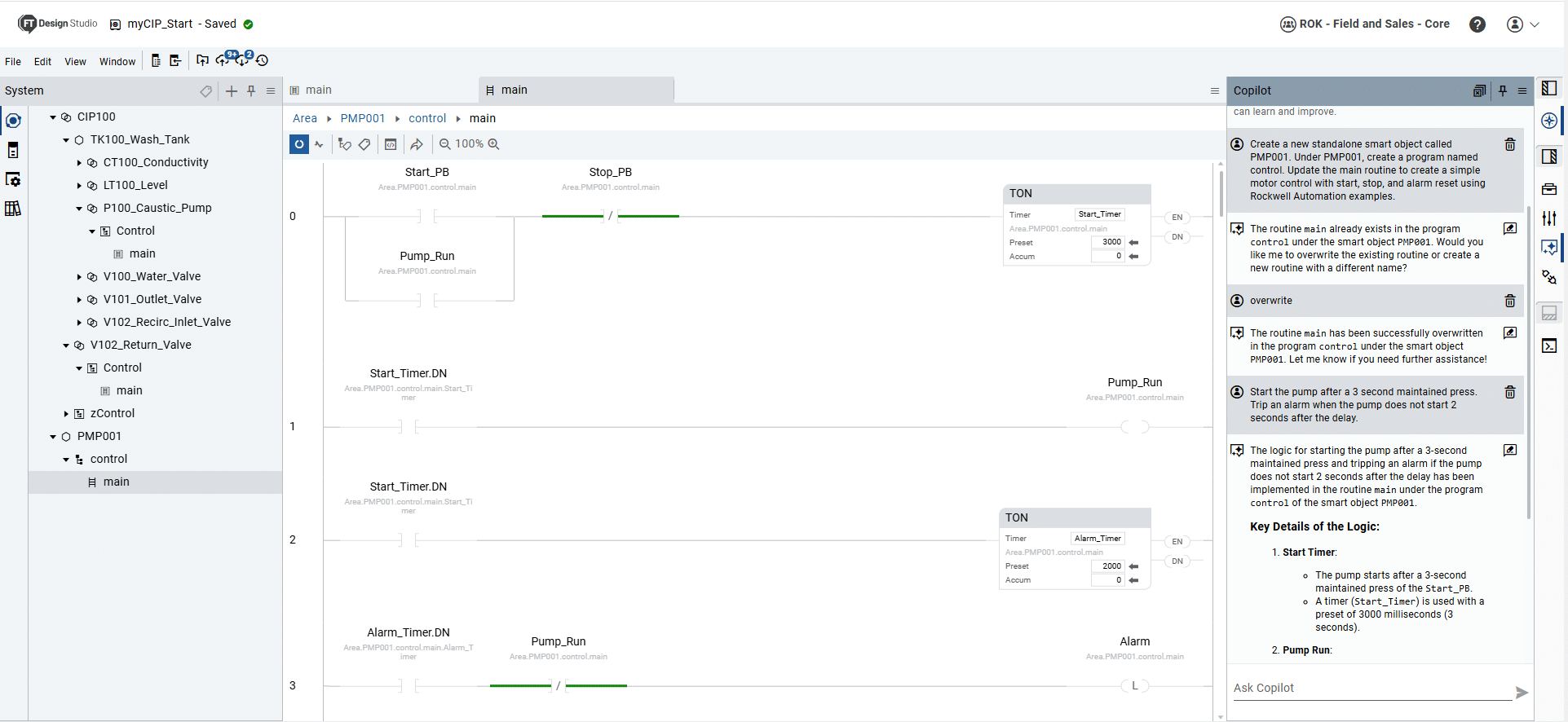This screenshot has height=722, width=1568.
Task: Toggle pin on the System panel
Action: pos(251,91)
